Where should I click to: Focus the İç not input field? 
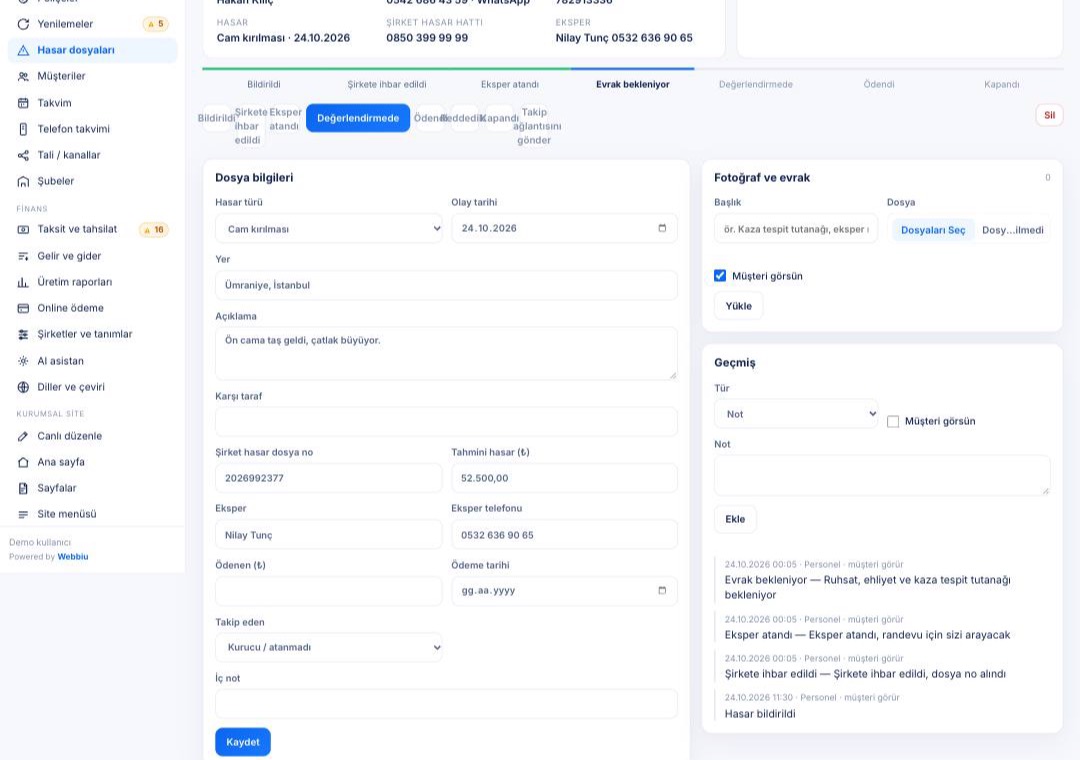(446, 704)
